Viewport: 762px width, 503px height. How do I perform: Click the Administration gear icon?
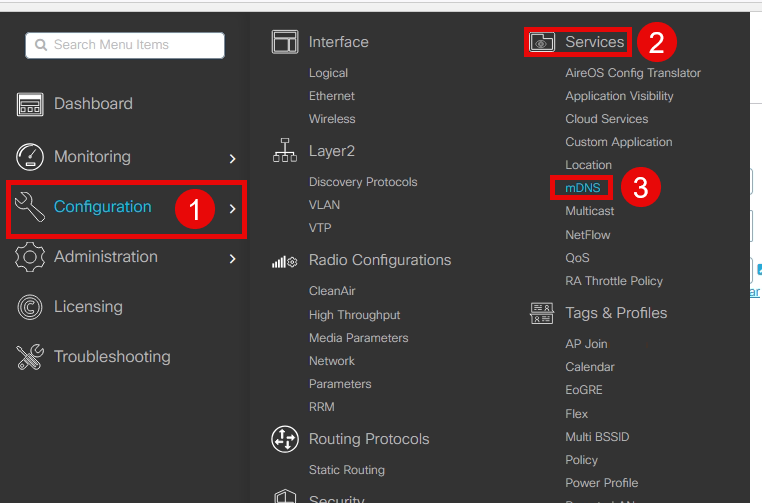pos(30,257)
